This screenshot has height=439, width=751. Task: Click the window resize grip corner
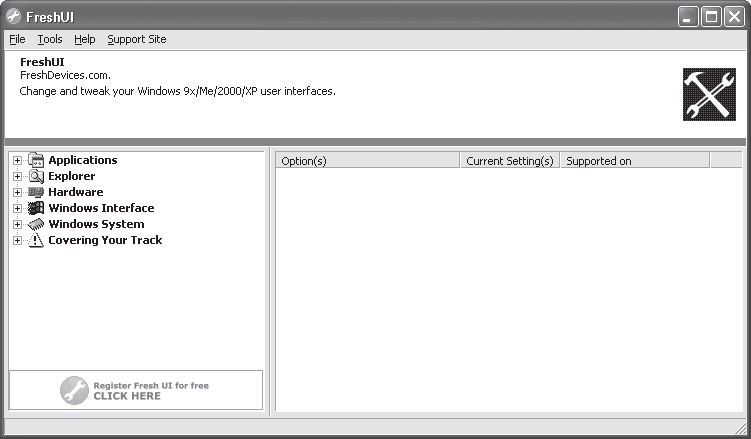(740, 428)
